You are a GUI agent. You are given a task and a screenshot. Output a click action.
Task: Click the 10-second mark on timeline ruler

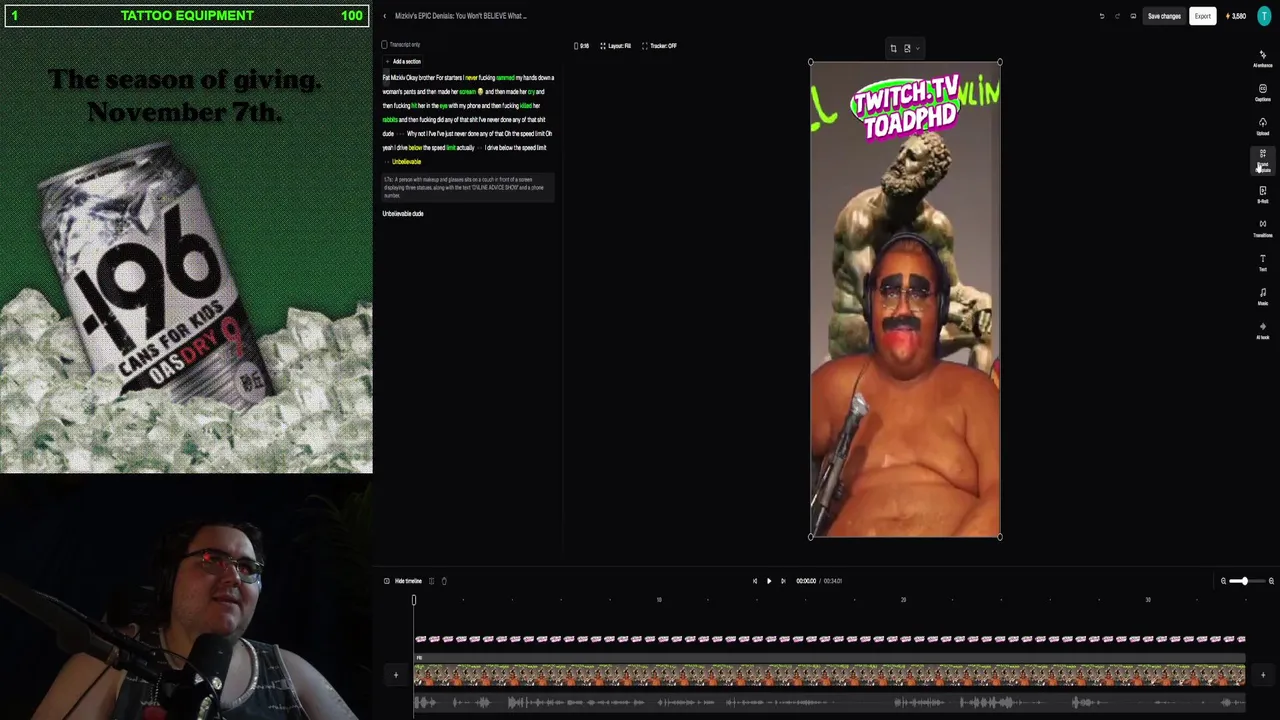[659, 600]
